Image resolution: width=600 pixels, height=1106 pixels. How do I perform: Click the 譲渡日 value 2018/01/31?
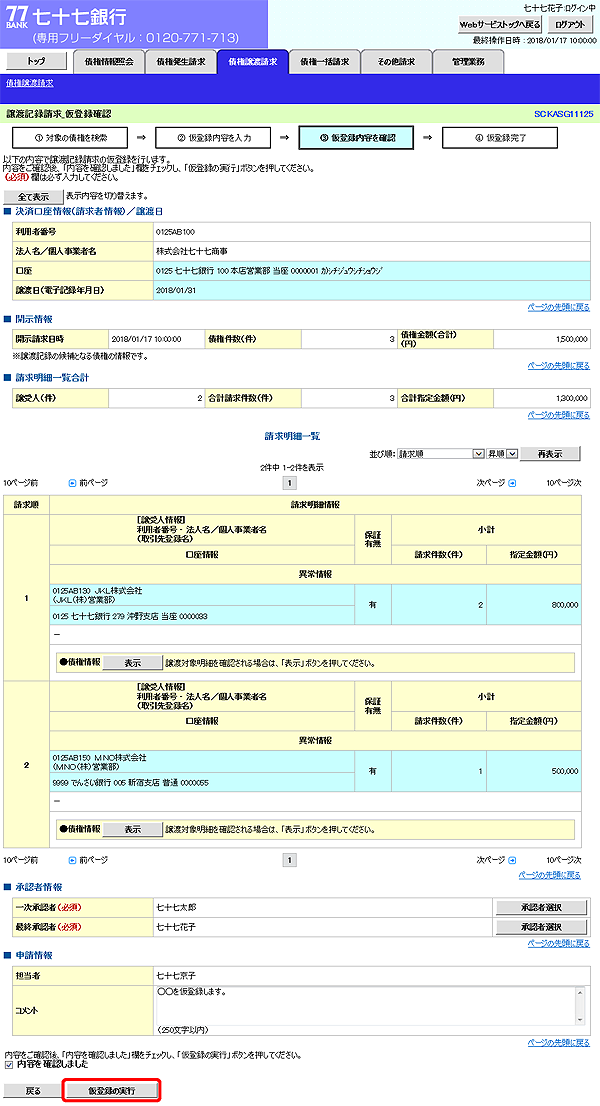176,291
